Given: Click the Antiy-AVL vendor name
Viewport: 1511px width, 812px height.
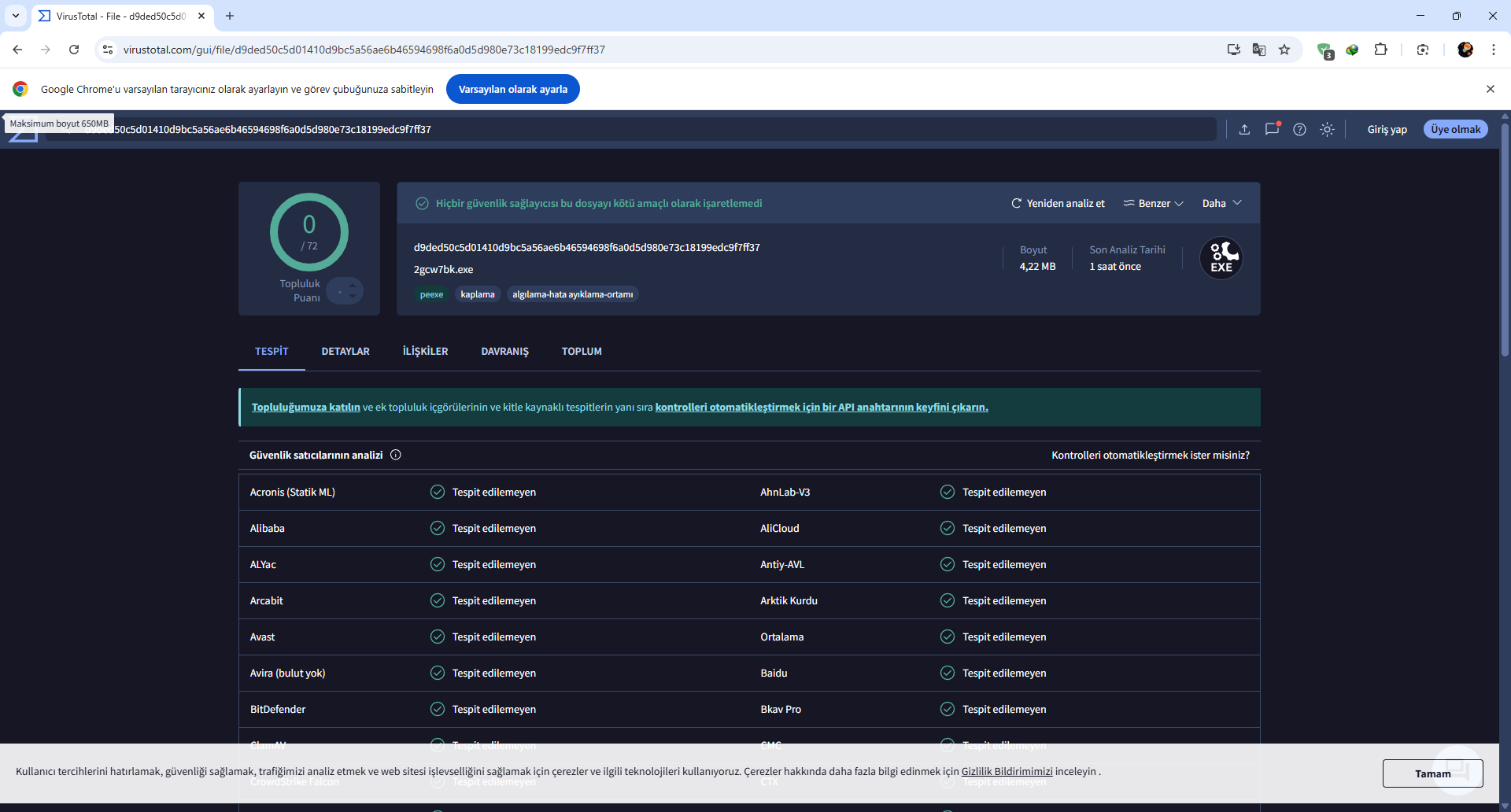Looking at the screenshot, I should tap(782, 565).
